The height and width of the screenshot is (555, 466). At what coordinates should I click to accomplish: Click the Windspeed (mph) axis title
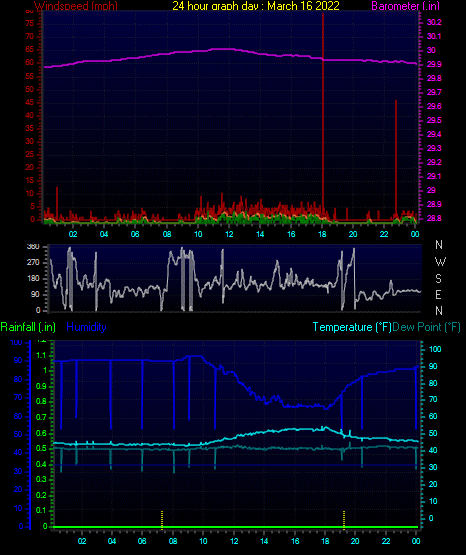coord(76,6)
